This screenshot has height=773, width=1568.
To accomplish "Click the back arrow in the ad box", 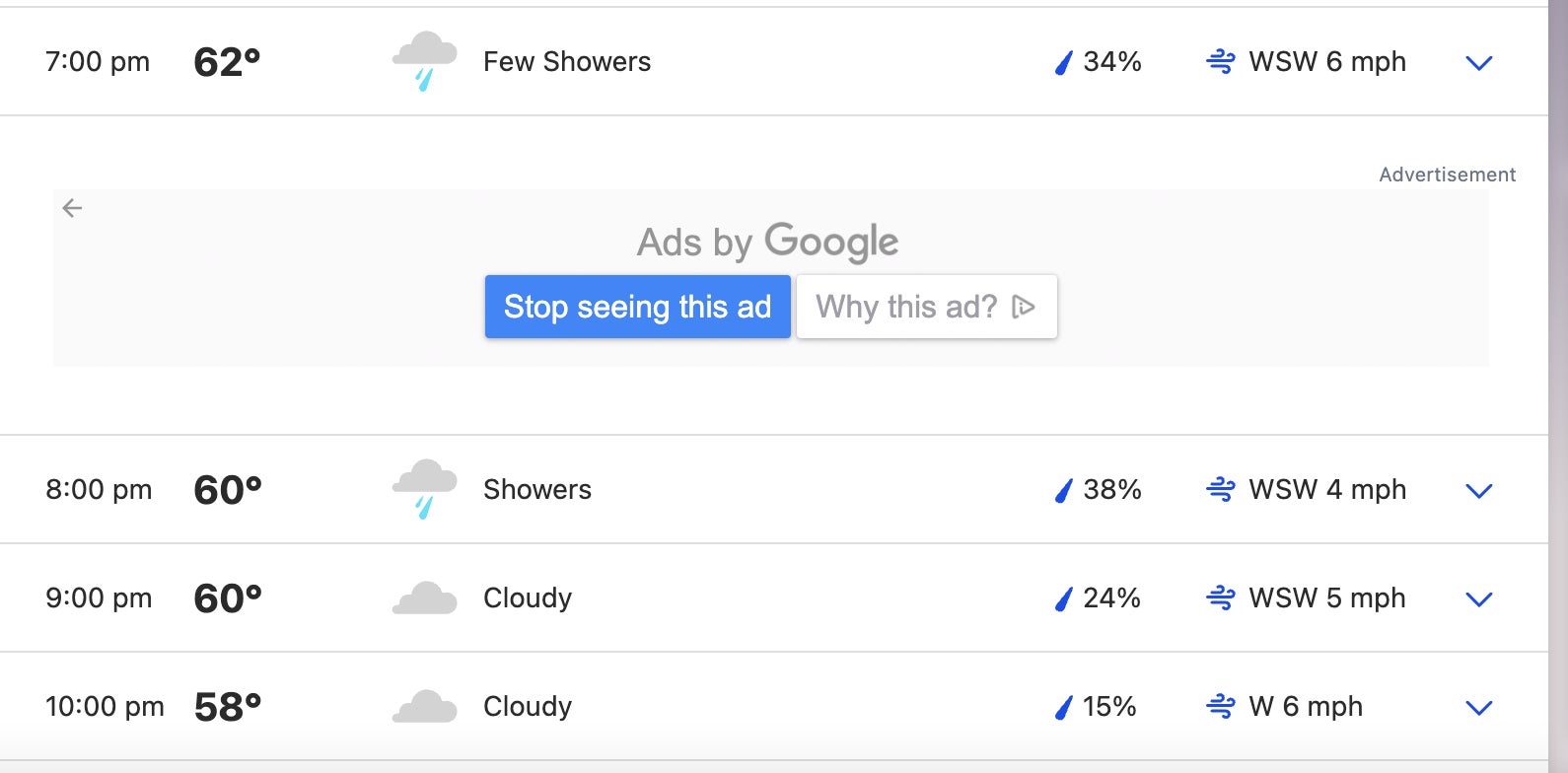I will 72,208.
